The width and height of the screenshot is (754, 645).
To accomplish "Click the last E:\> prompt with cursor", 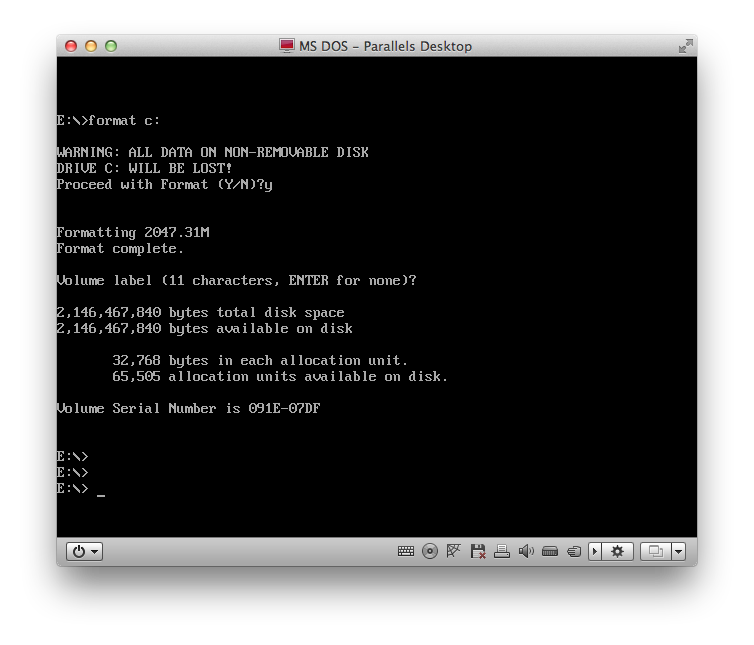I will point(81,489).
